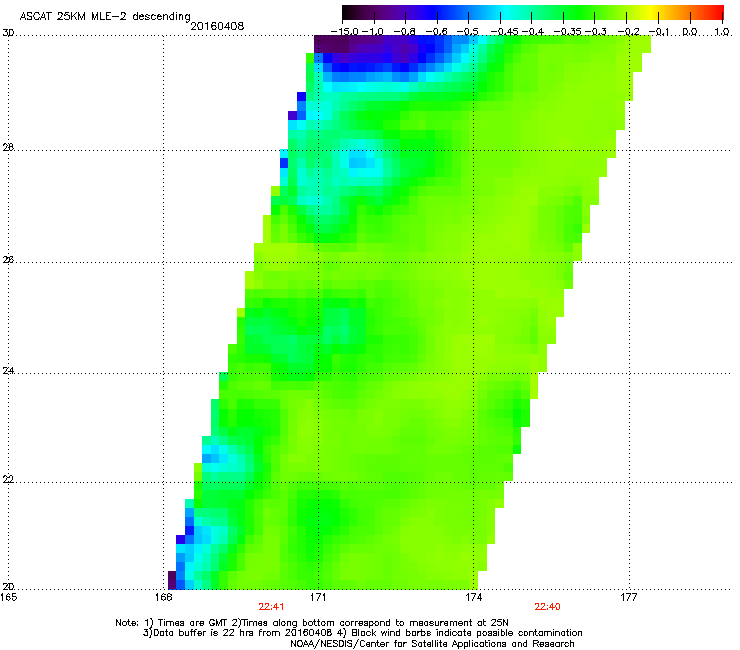
Task: Click the latitude axis label 24
Action: coord(8,371)
